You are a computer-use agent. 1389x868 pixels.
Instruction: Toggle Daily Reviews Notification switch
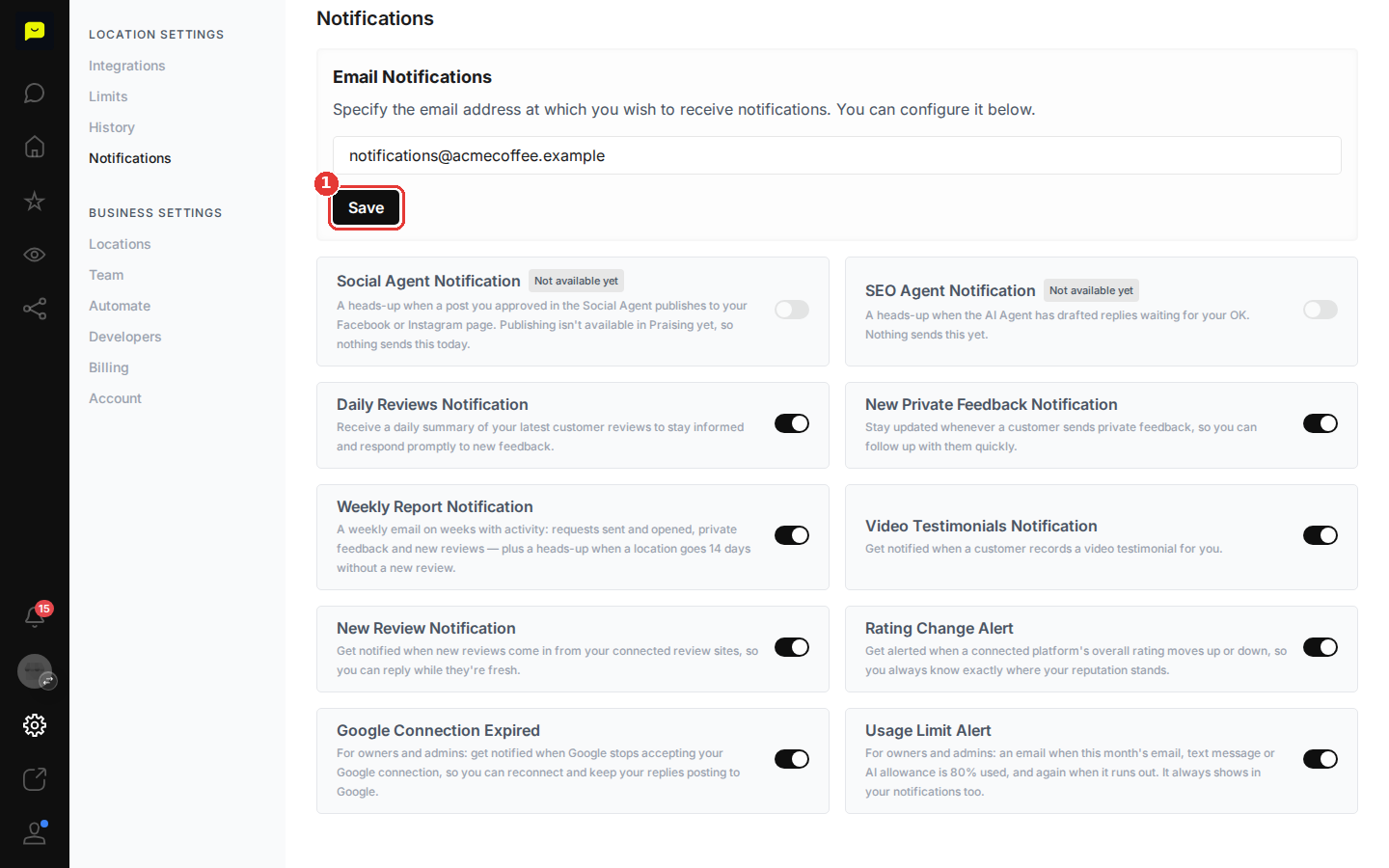(x=792, y=423)
